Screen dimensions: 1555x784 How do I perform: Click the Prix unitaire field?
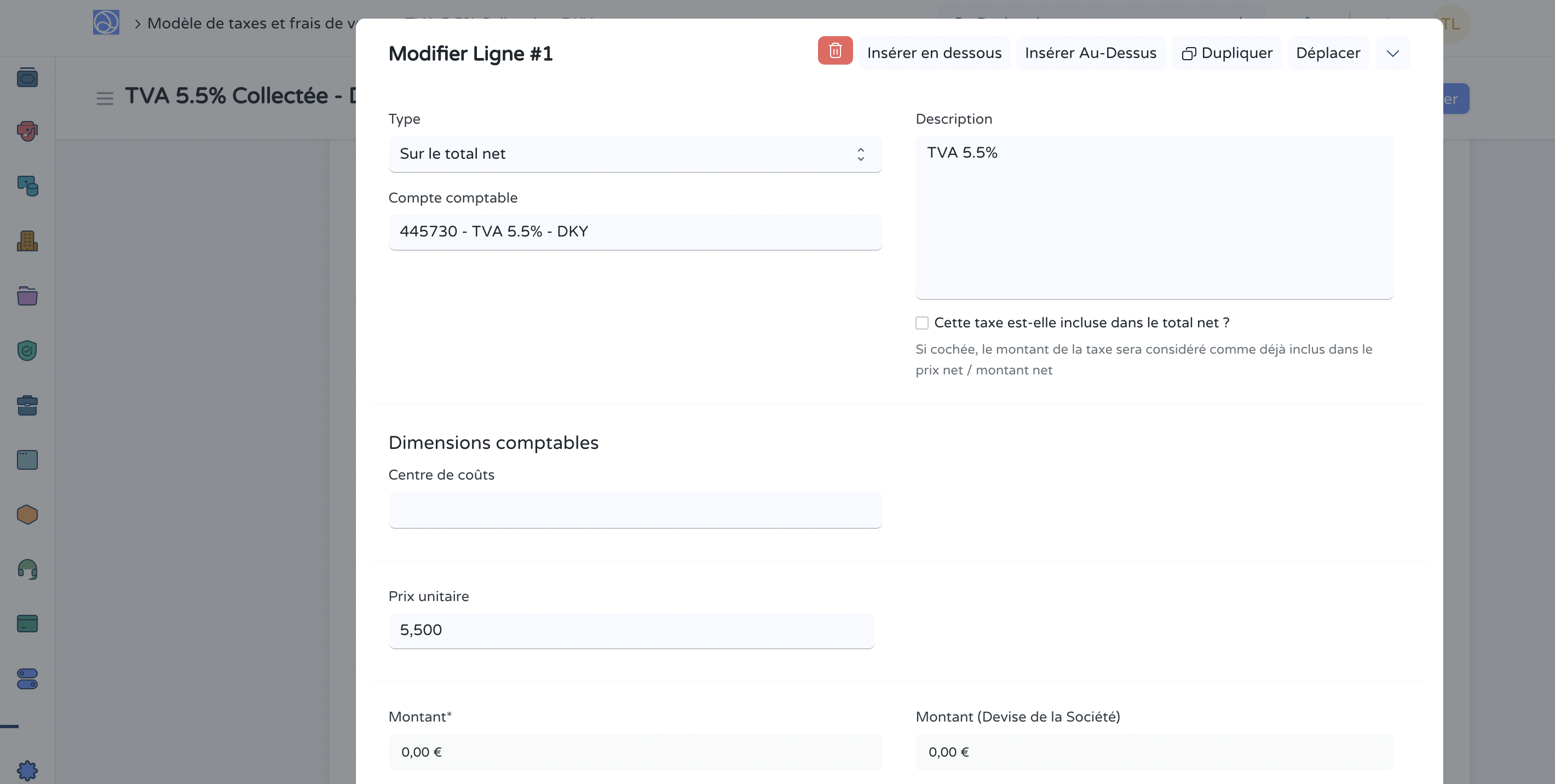tap(631, 631)
